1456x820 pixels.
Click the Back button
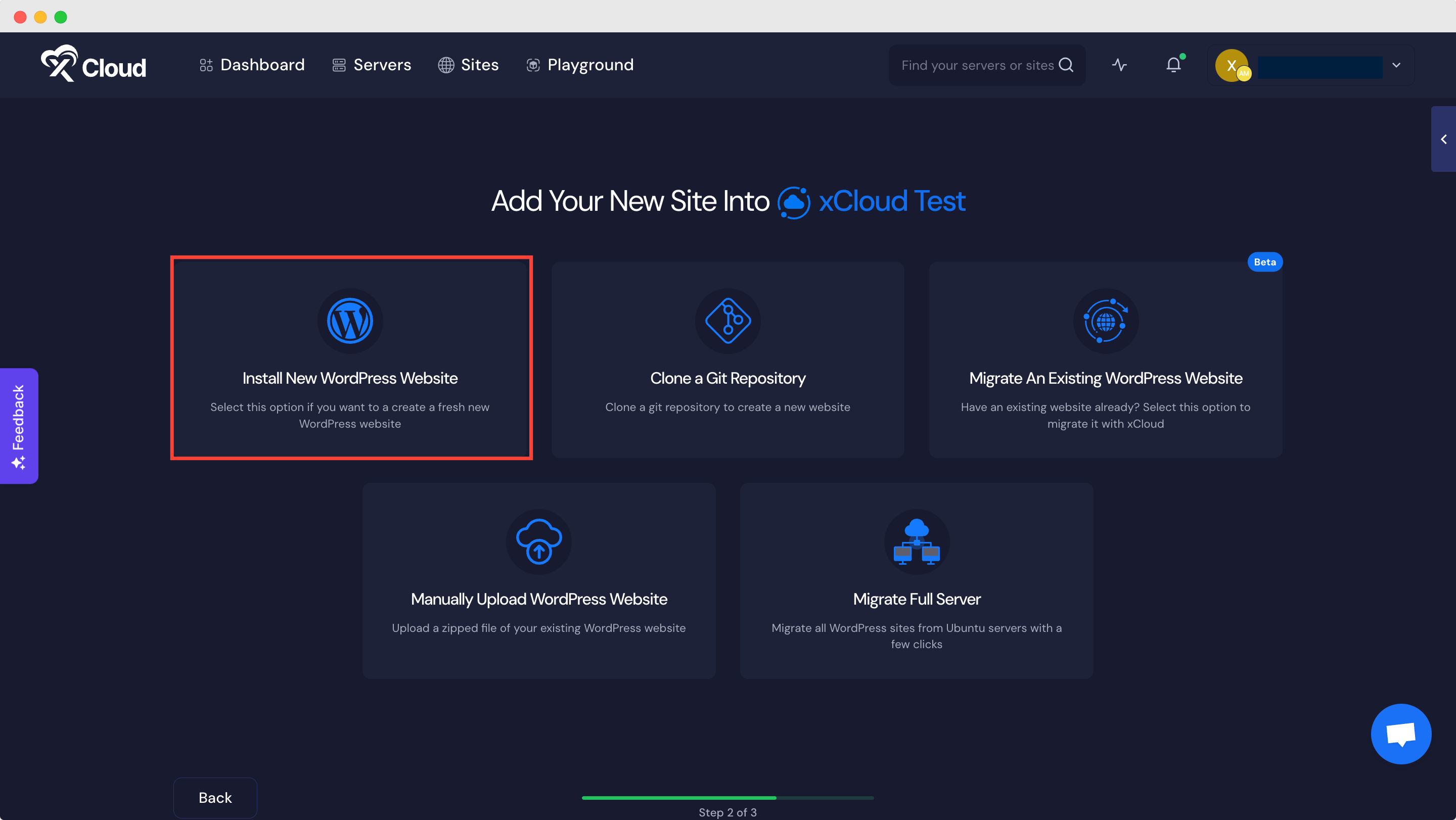point(215,797)
